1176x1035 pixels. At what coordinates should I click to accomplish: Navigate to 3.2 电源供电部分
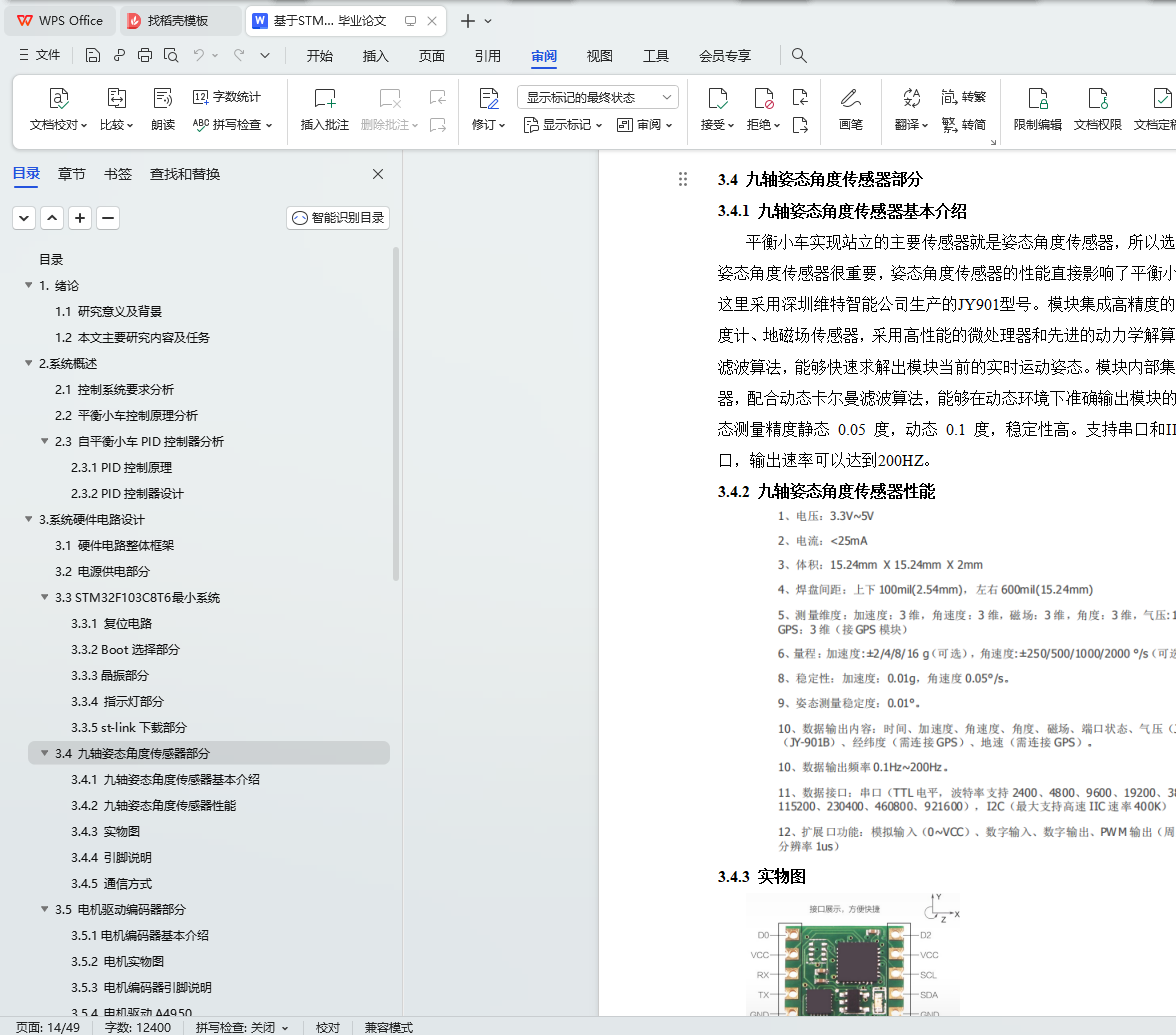[x=102, y=572]
